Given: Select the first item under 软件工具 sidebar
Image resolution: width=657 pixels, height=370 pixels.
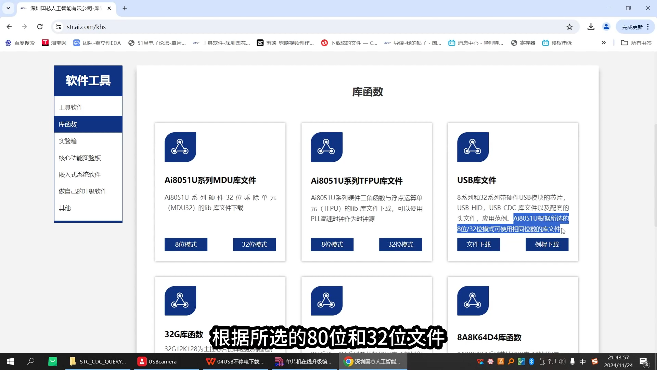Looking at the screenshot, I should click(88, 107).
